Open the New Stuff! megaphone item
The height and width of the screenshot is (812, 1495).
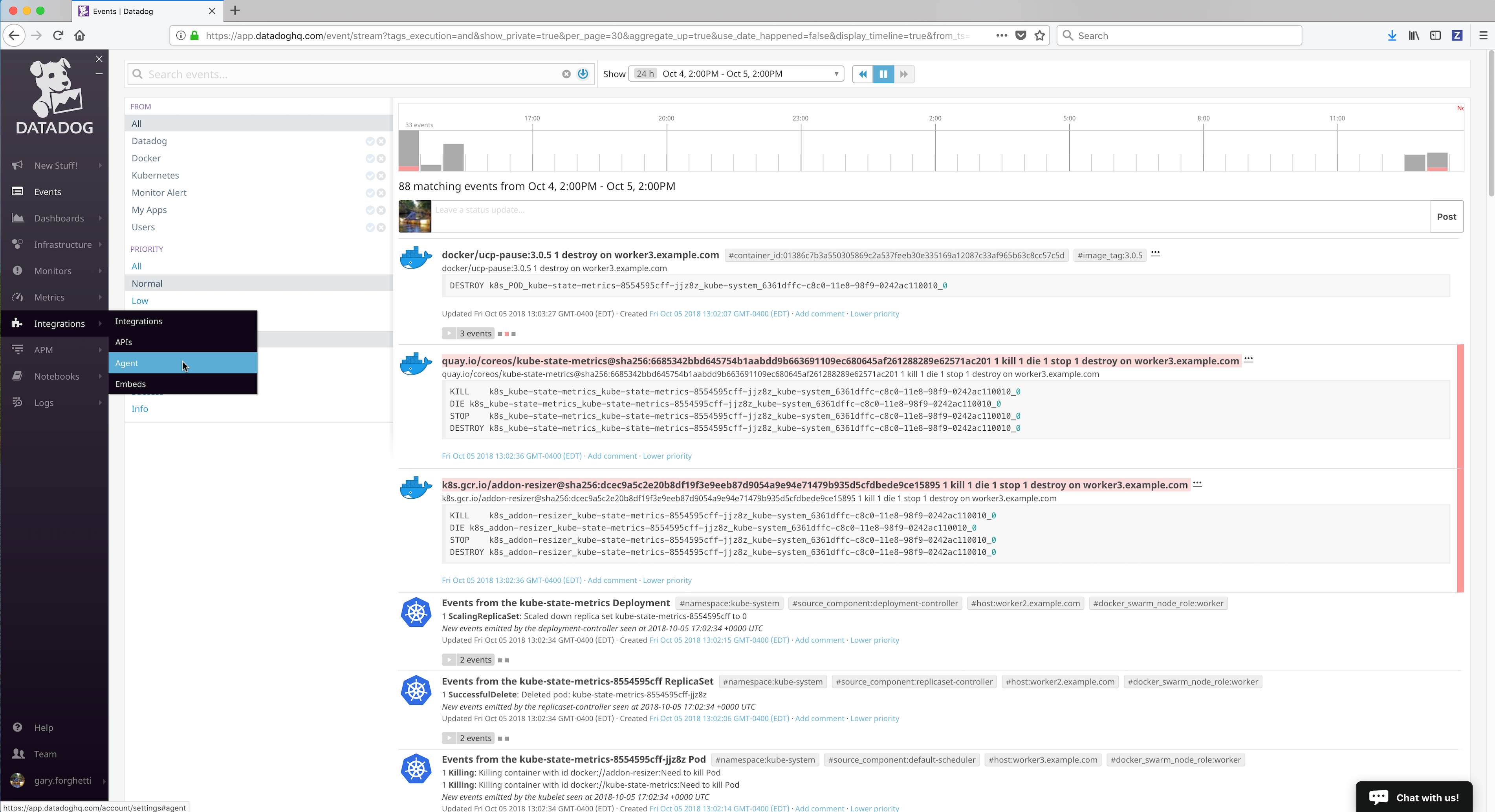pos(18,165)
